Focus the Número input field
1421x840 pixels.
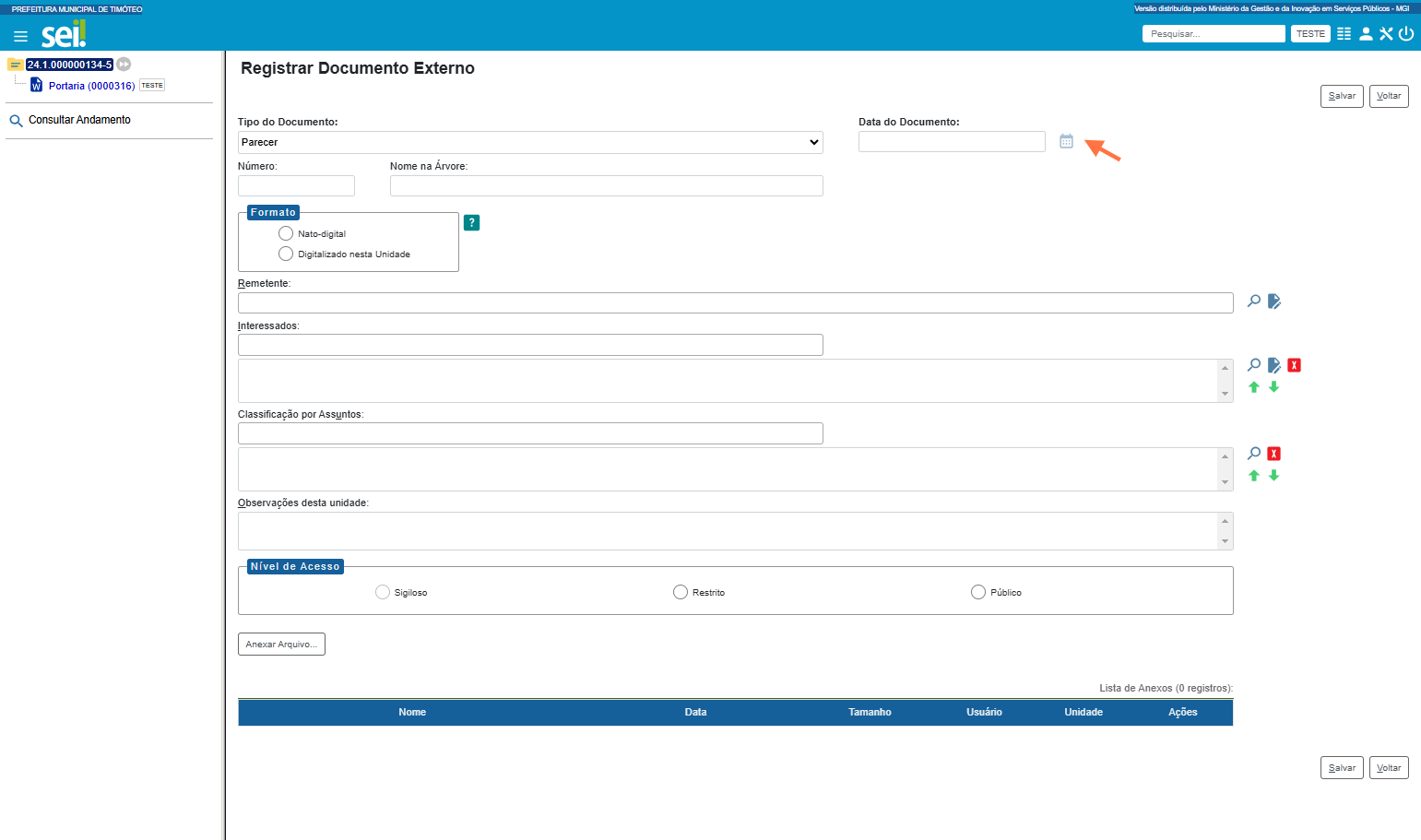coord(296,185)
